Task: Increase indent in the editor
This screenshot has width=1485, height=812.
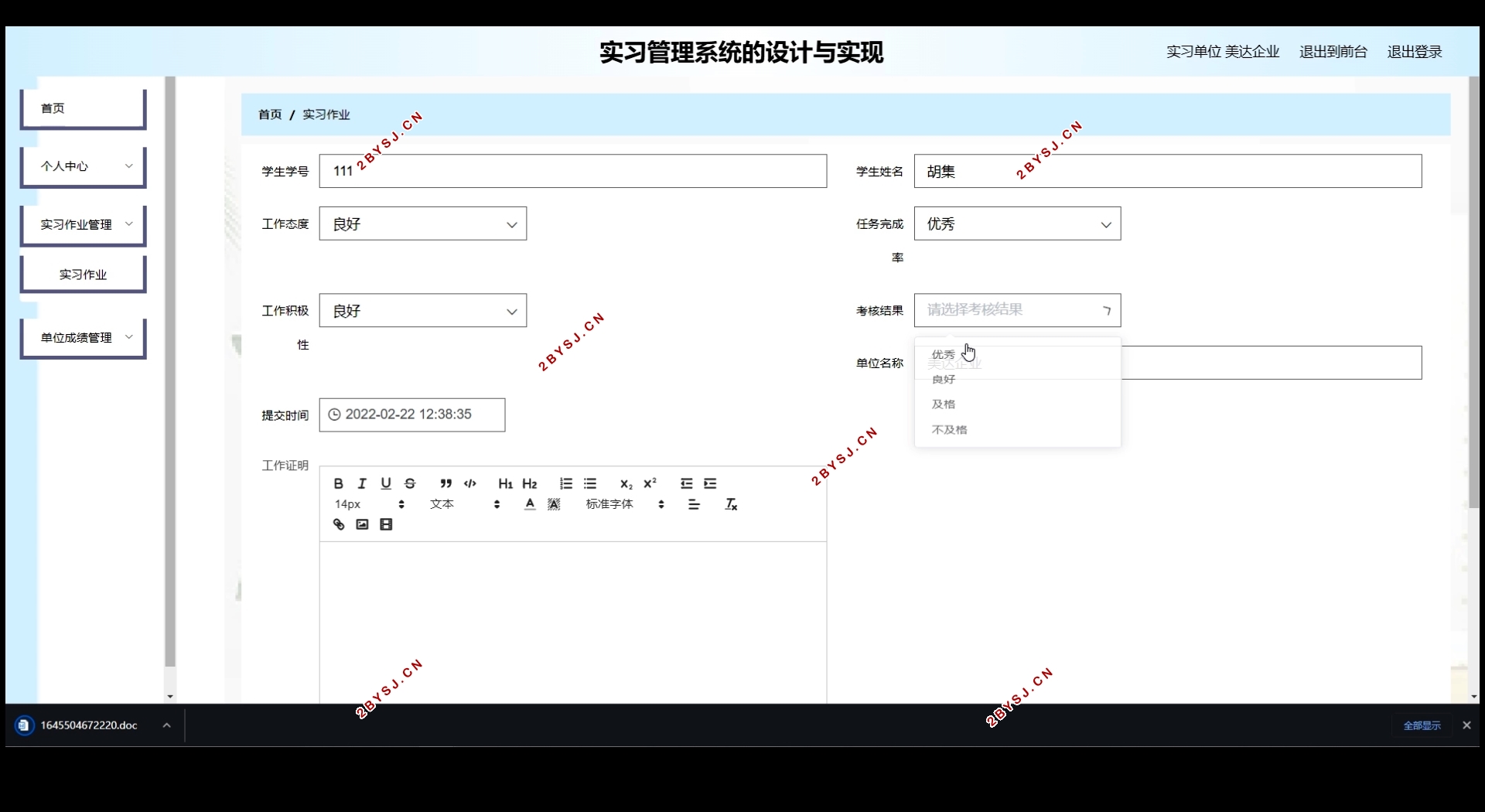Action: coord(710,483)
